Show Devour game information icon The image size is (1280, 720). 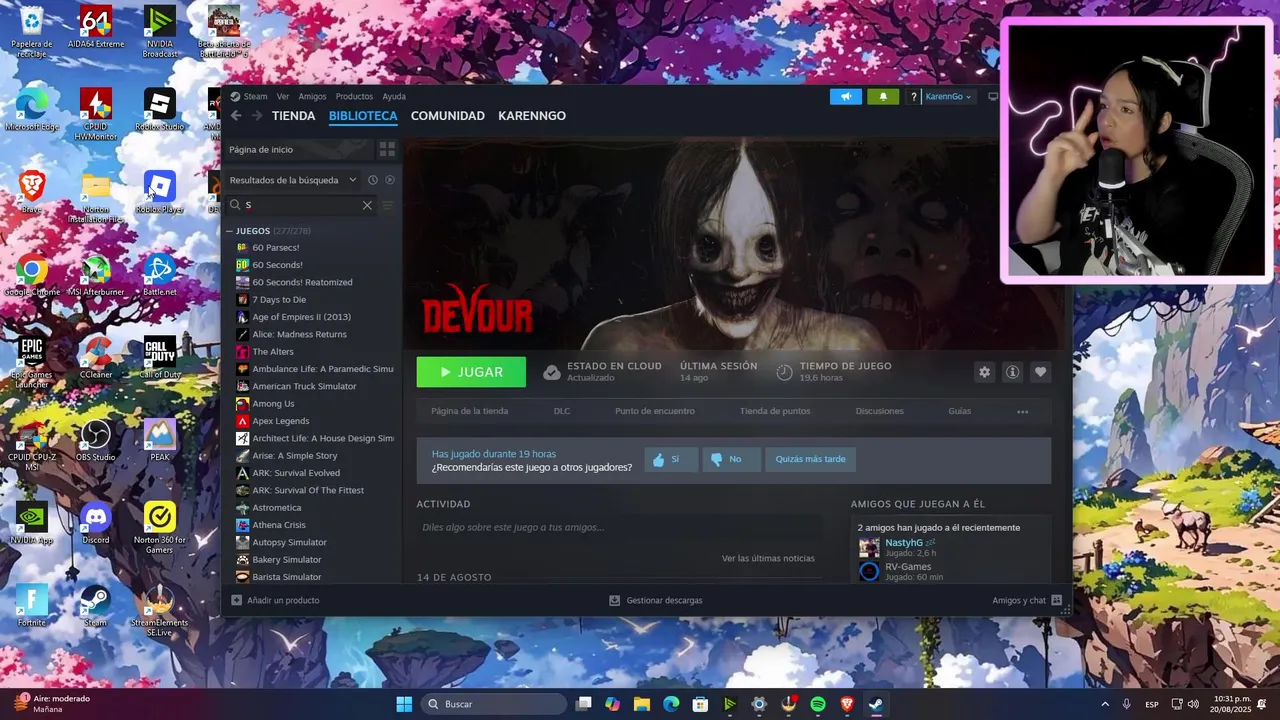[1012, 372]
